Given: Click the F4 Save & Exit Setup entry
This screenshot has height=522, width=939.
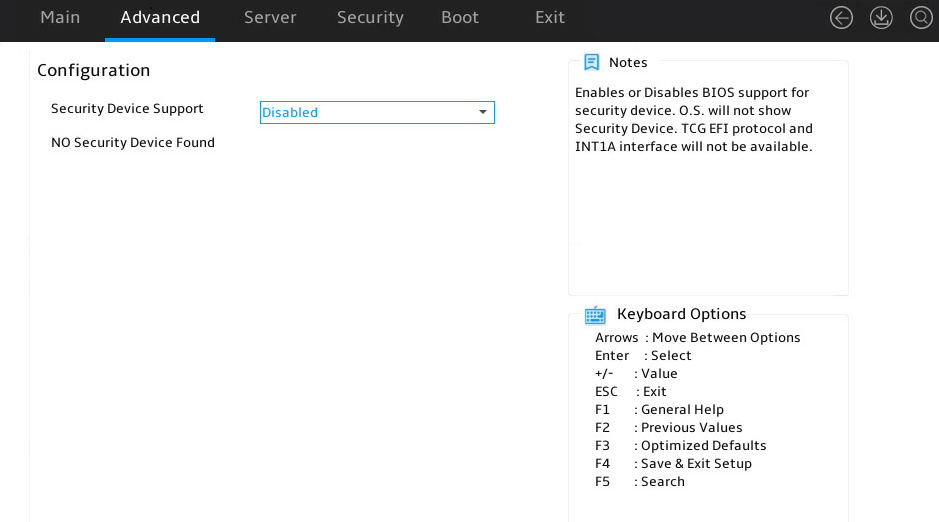Looking at the screenshot, I should [673, 463].
